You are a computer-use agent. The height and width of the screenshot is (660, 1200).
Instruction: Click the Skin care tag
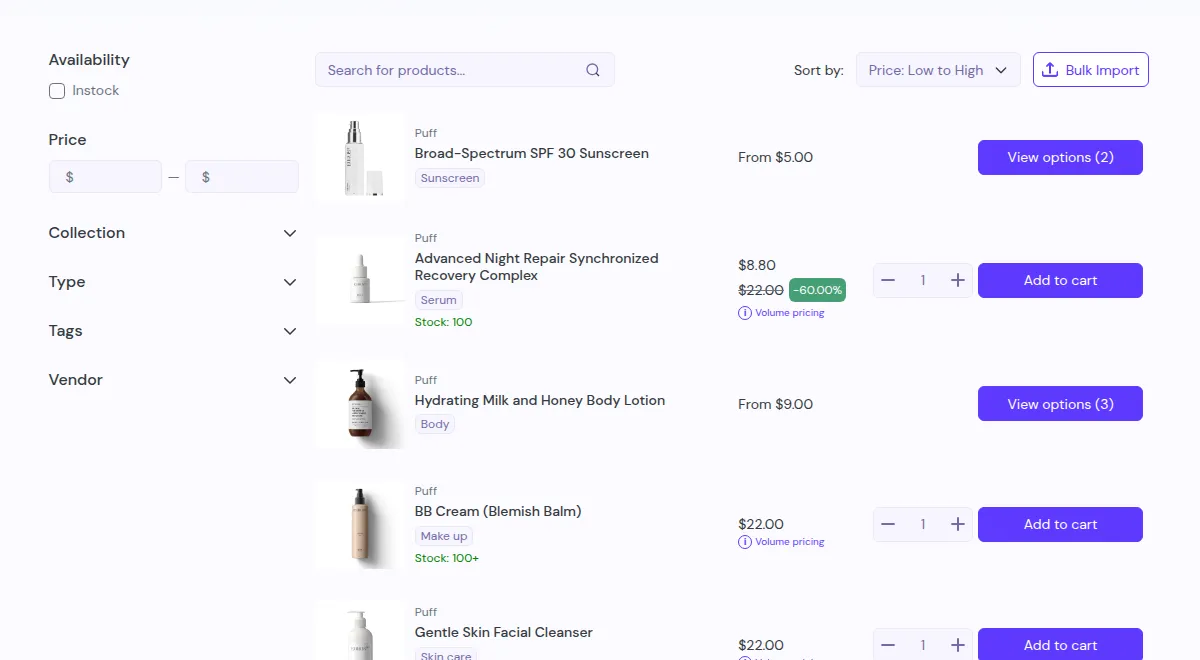446,656
